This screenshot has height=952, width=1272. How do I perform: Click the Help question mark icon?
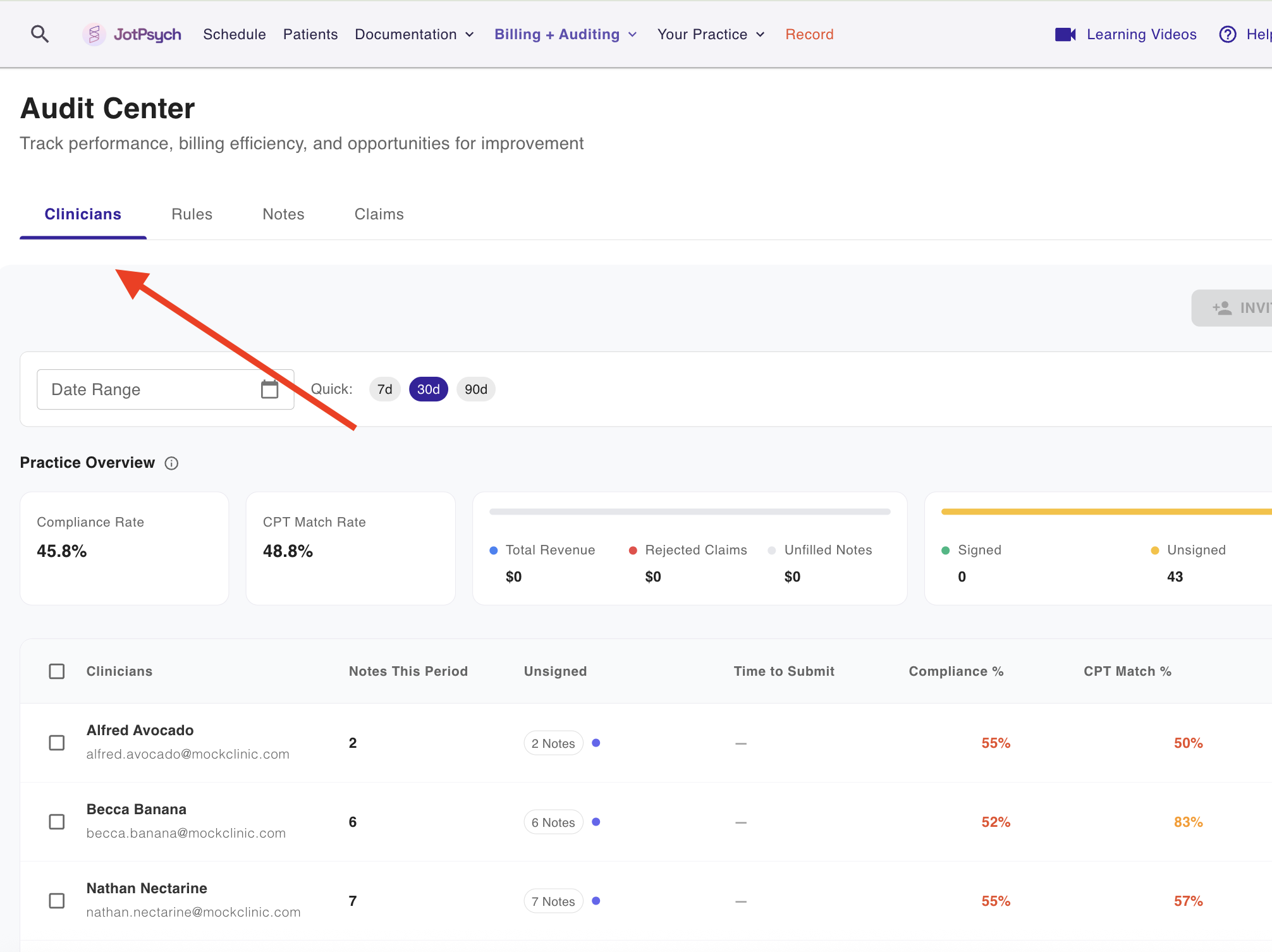(1227, 34)
